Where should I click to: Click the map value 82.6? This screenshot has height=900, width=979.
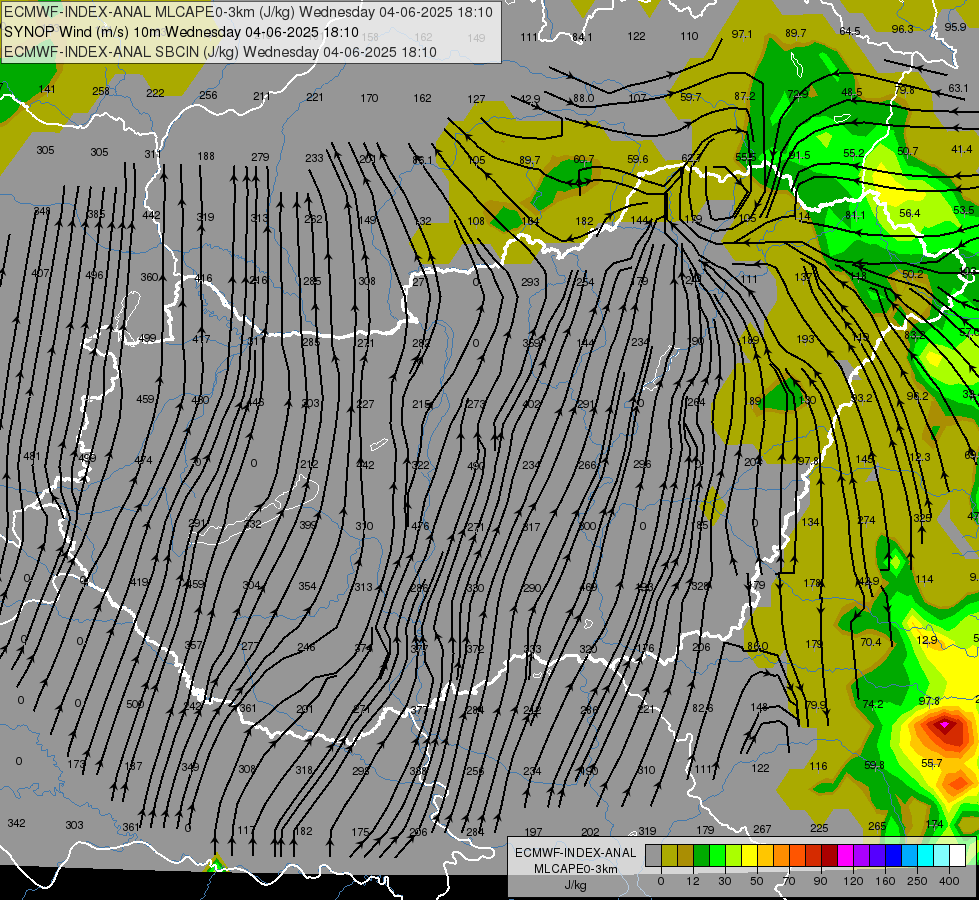coord(702,708)
